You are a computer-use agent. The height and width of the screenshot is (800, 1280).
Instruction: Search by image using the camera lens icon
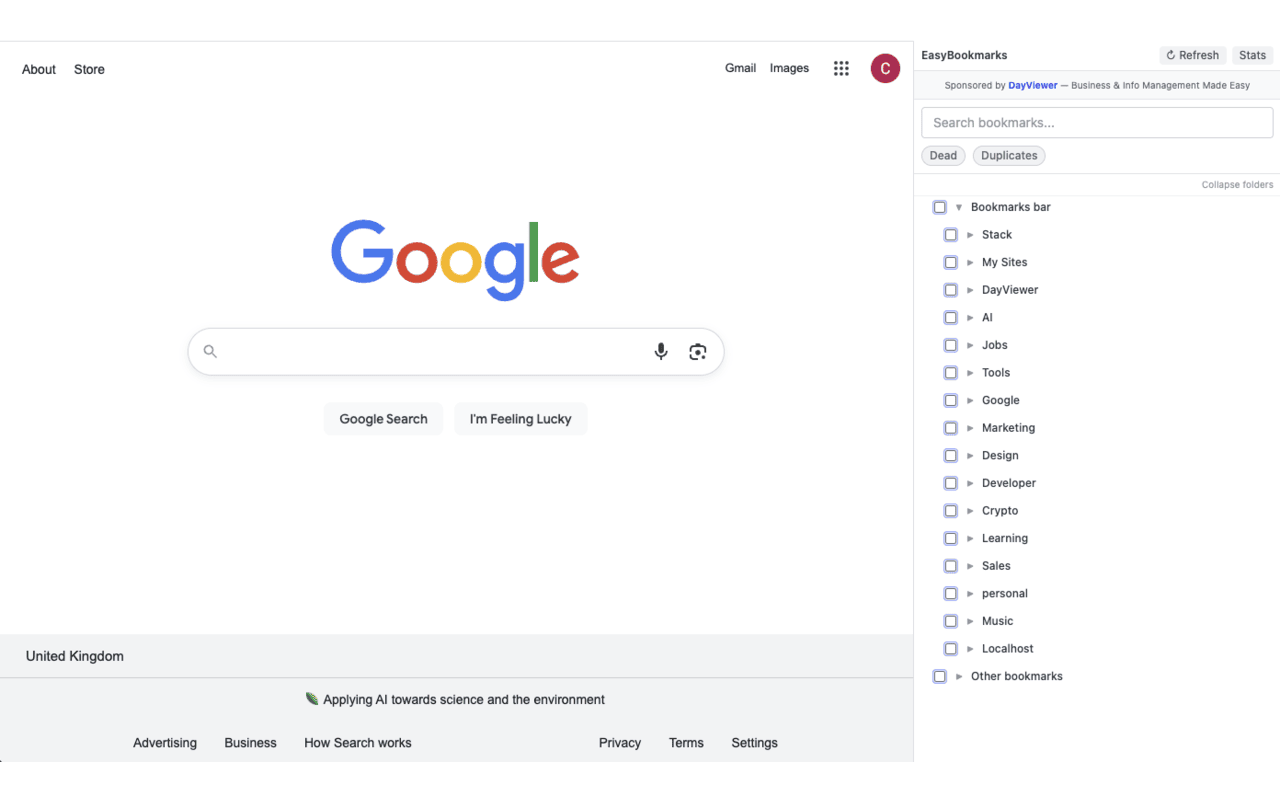pos(698,351)
